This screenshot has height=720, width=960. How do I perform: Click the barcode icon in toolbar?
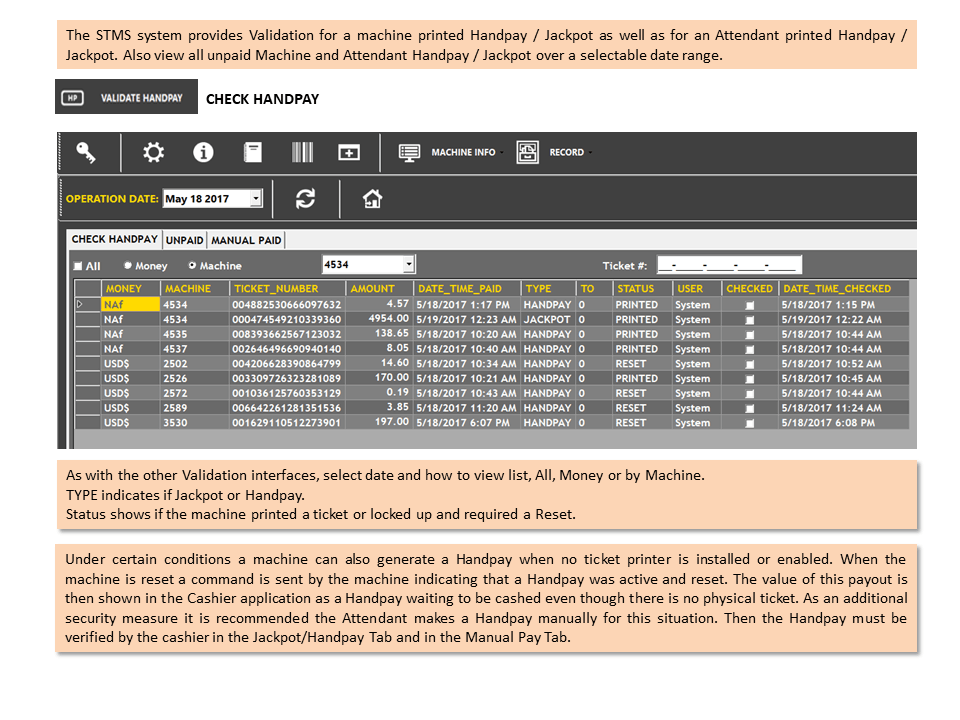(302, 152)
